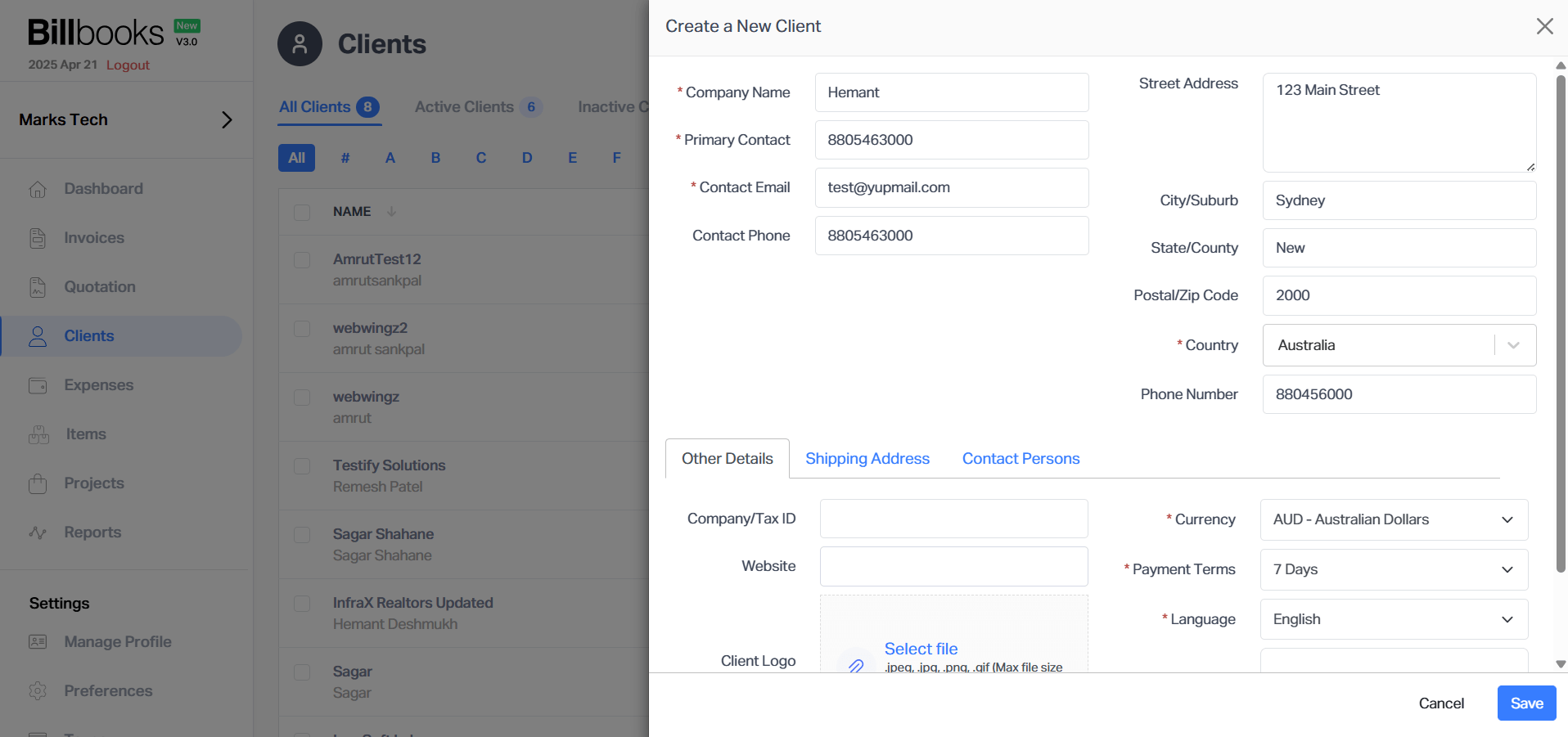The height and width of the screenshot is (737, 1568).
Task: Open the Reports section
Action: (x=92, y=533)
